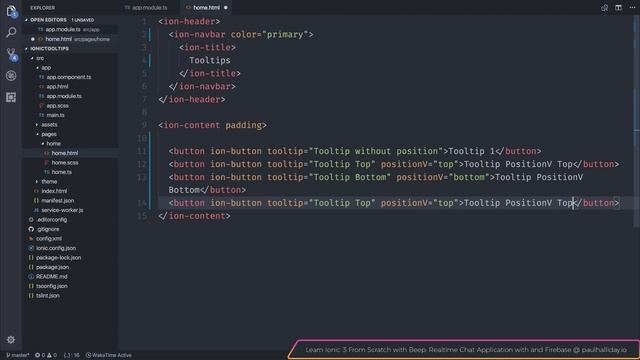Open the home.scss file
The image size is (640, 360).
70,162
